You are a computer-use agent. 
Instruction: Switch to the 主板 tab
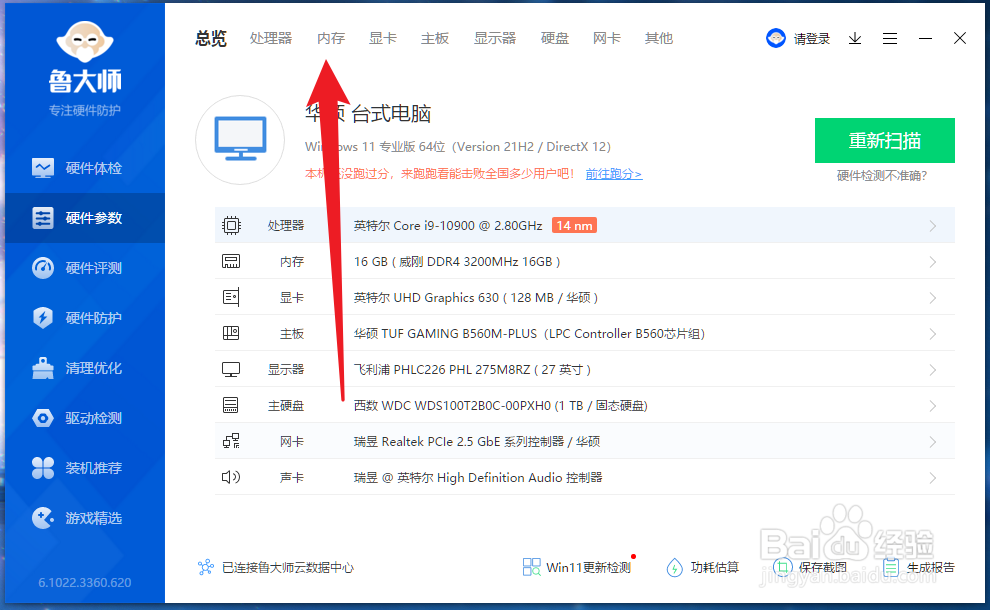(x=435, y=39)
